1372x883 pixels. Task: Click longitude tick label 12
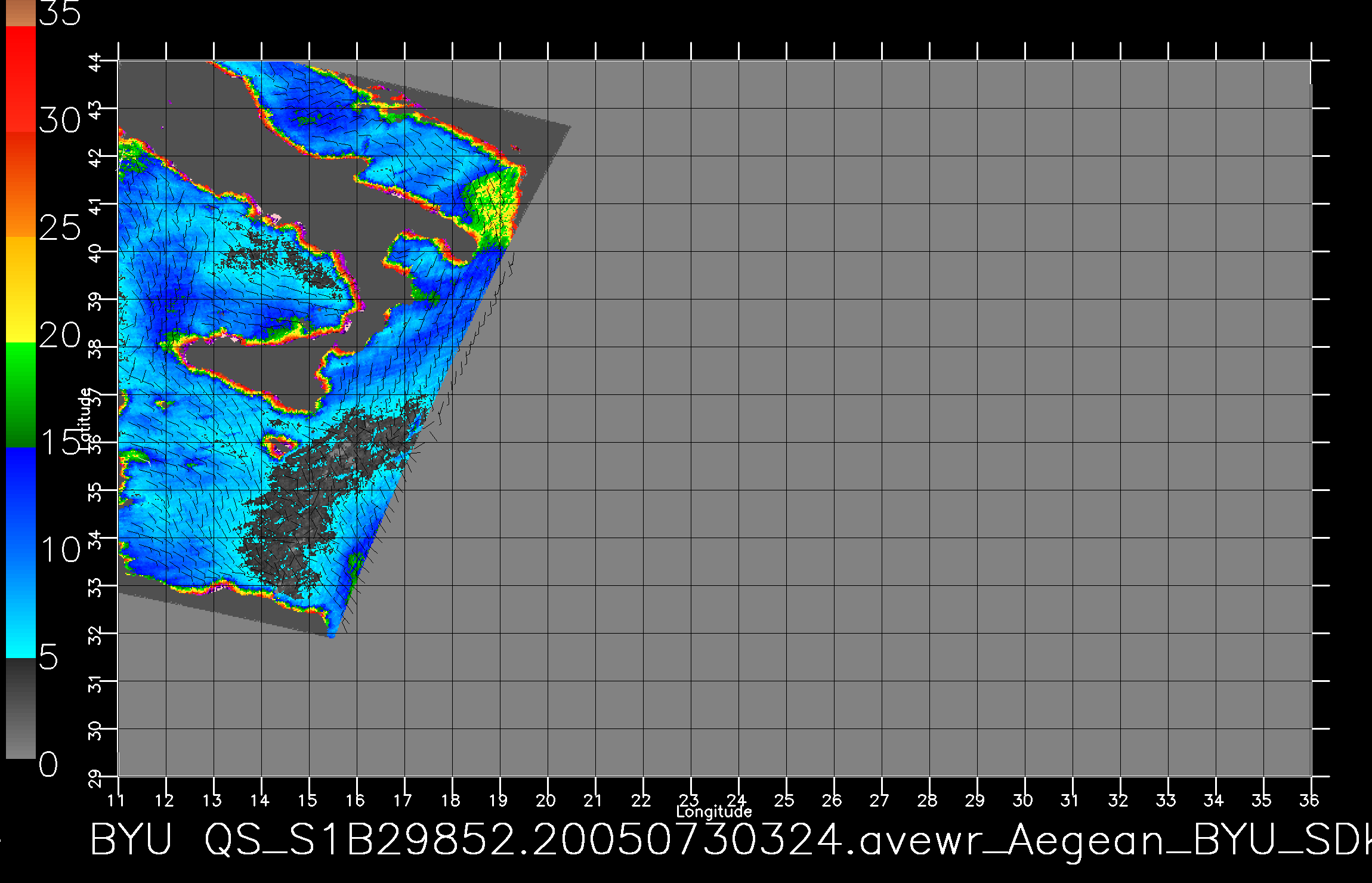pos(164,800)
